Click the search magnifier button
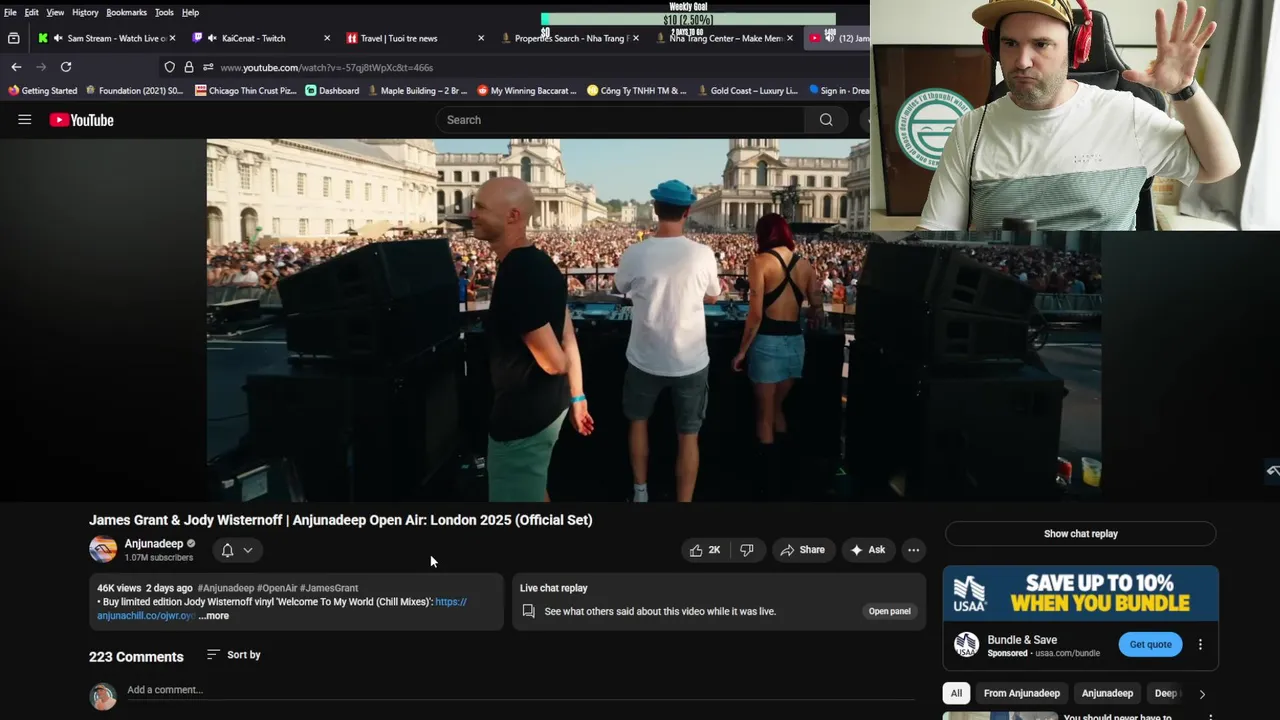This screenshot has height=720, width=1280. tap(826, 120)
